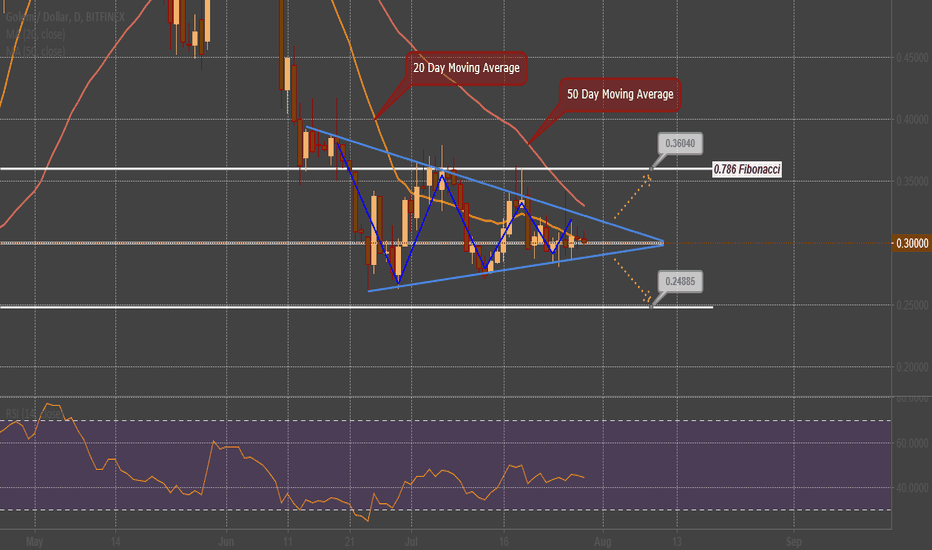Click the current price tag 0.30000

point(912,243)
